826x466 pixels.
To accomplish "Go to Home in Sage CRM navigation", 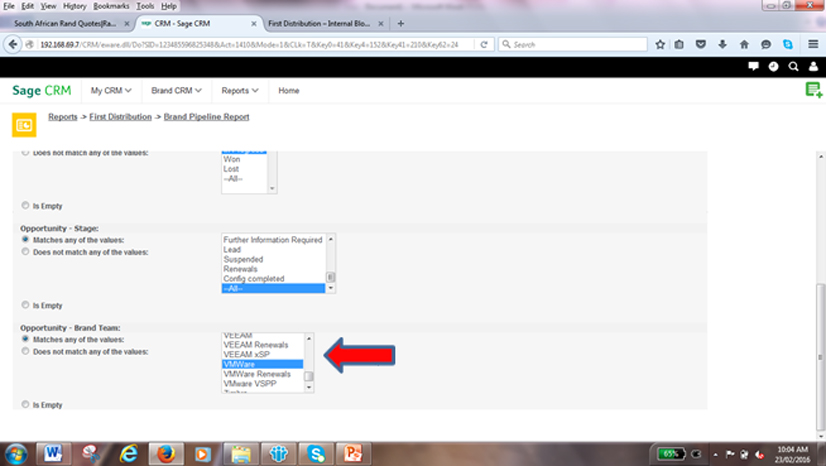I will tap(289, 91).
